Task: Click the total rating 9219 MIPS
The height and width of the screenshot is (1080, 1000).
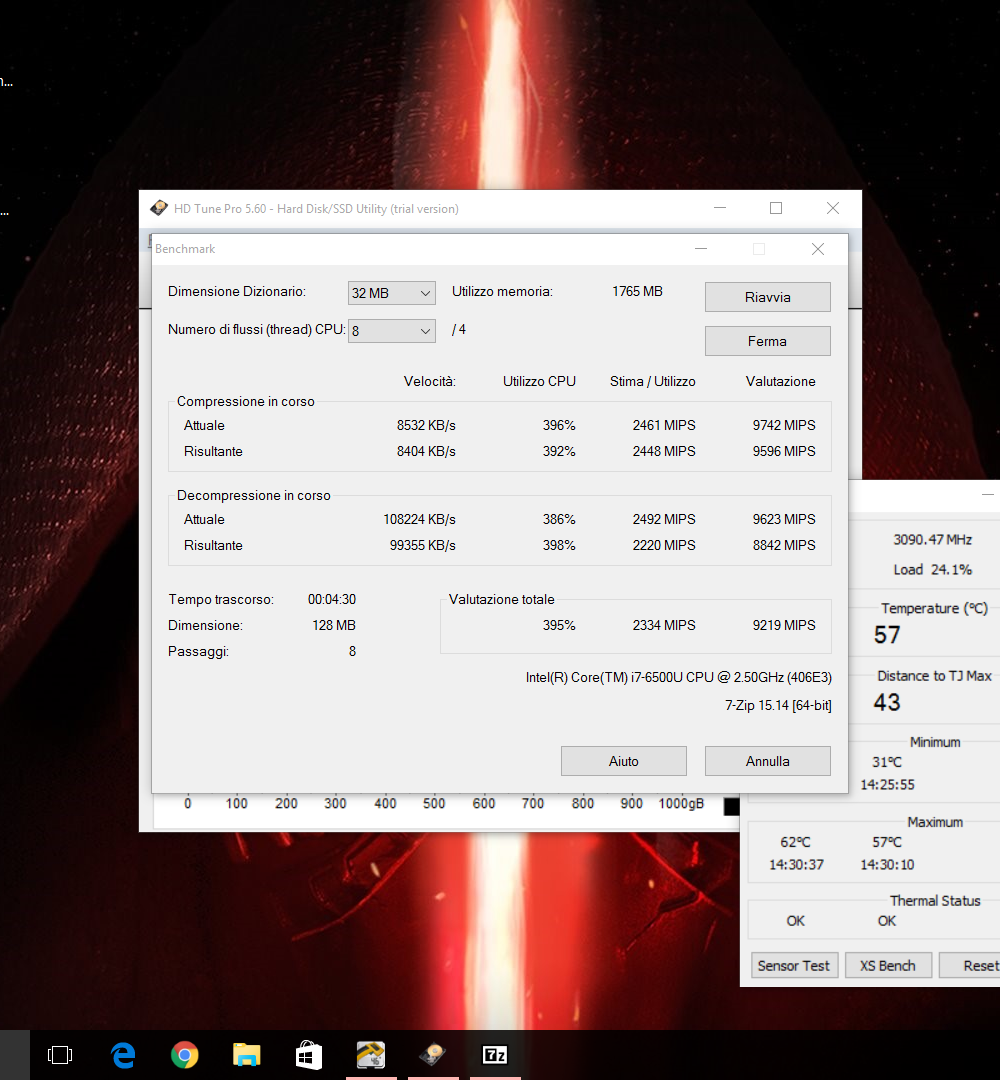Action: [784, 625]
